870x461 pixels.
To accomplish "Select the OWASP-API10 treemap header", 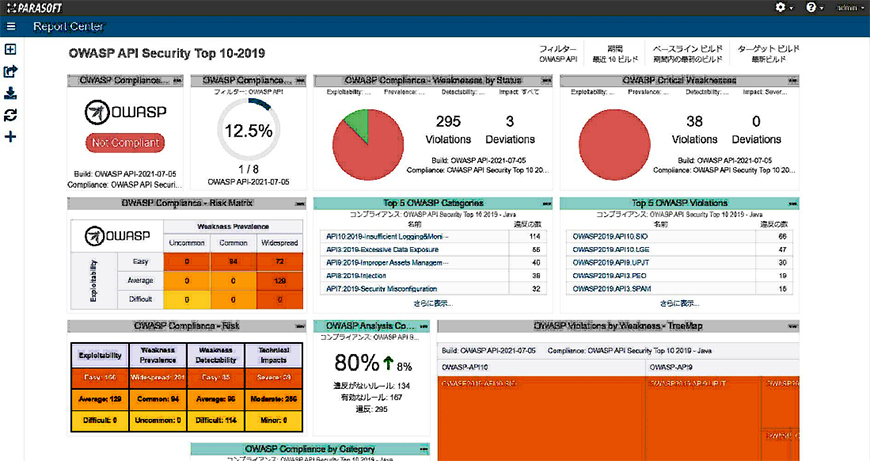I will (541, 367).
